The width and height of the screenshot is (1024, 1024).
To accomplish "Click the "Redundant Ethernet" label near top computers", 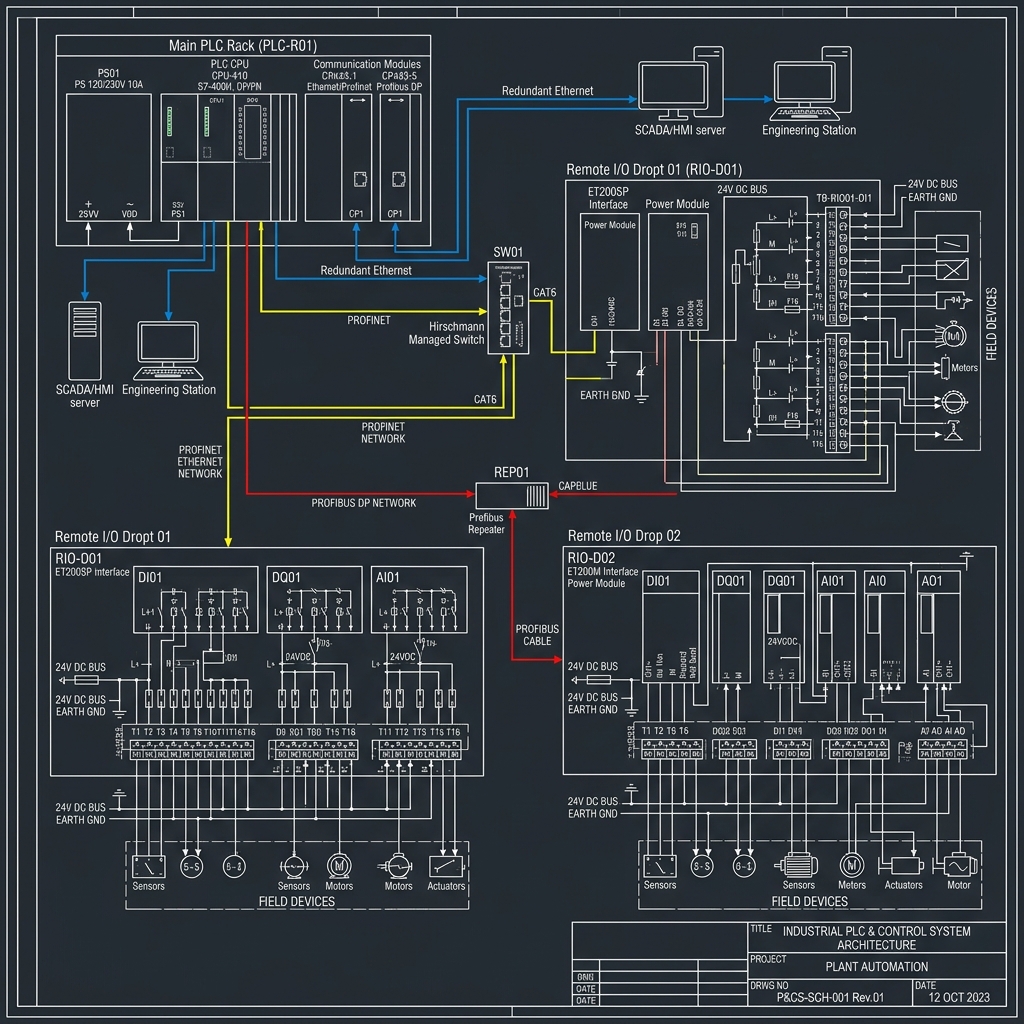I will pyautogui.click(x=547, y=91).
